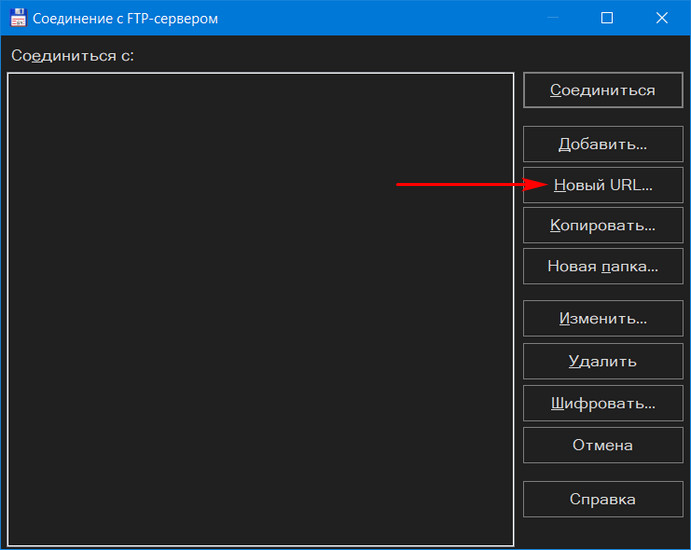Cancel the dialog with Отмена

click(x=603, y=445)
